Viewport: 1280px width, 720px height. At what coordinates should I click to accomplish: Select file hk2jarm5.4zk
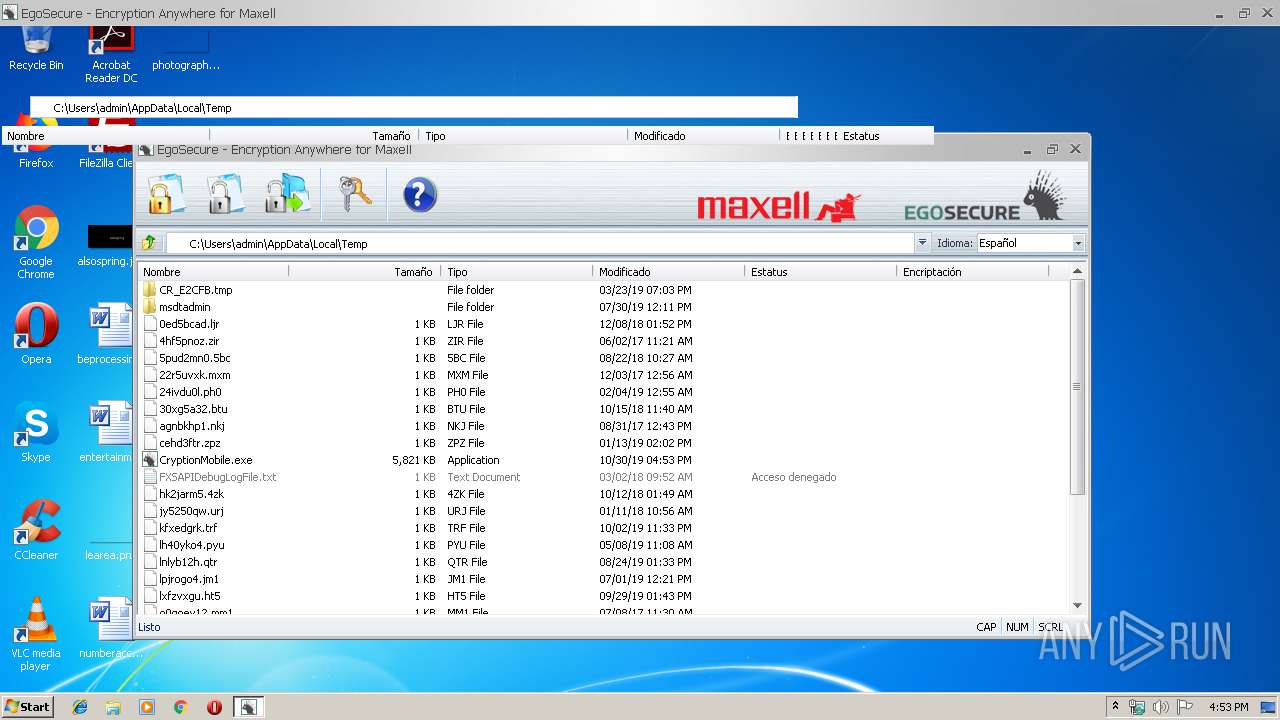click(192, 494)
